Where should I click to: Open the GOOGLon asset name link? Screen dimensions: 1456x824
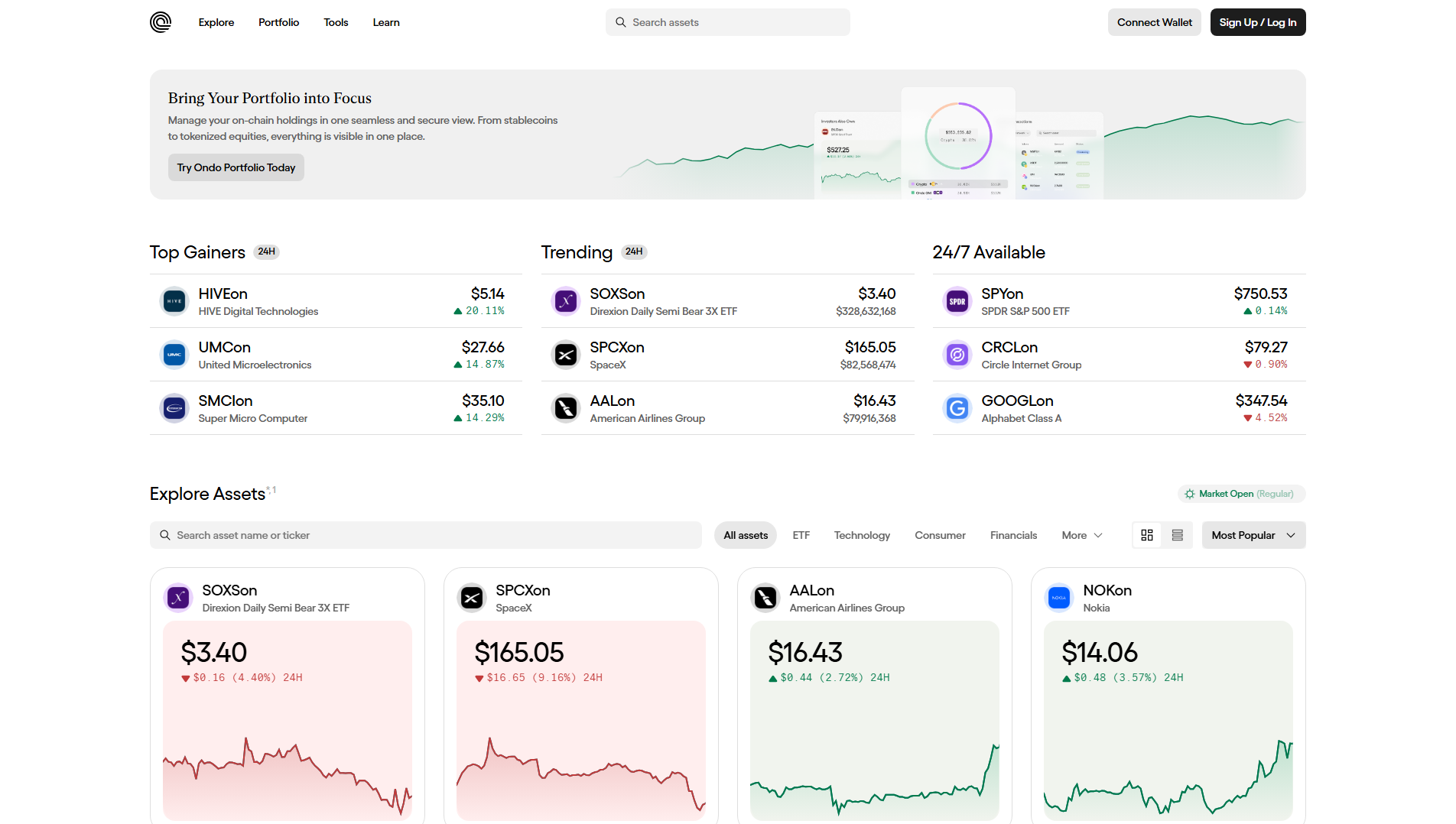1018,401
